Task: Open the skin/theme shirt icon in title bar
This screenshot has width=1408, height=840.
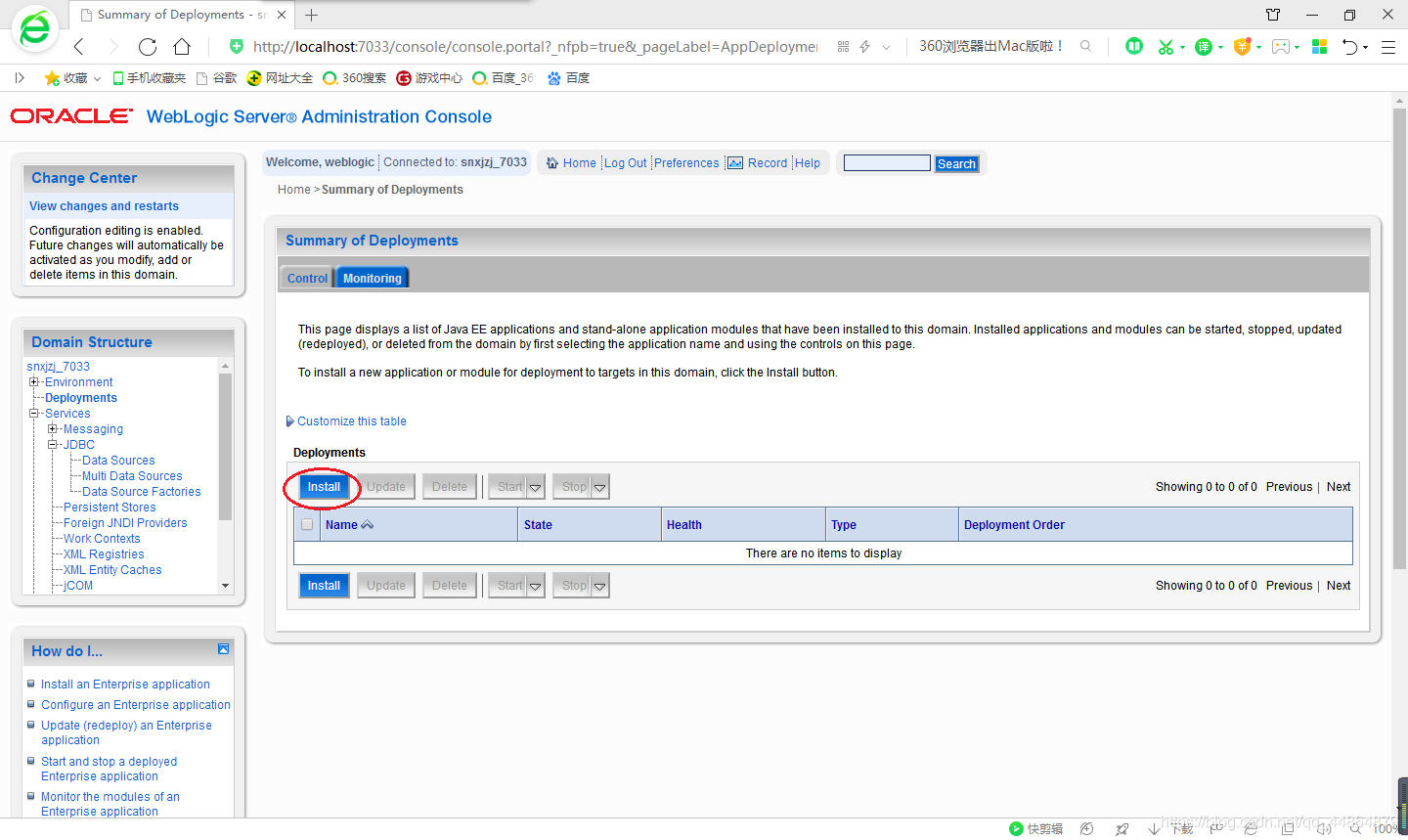Action: click(x=1273, y=15)
